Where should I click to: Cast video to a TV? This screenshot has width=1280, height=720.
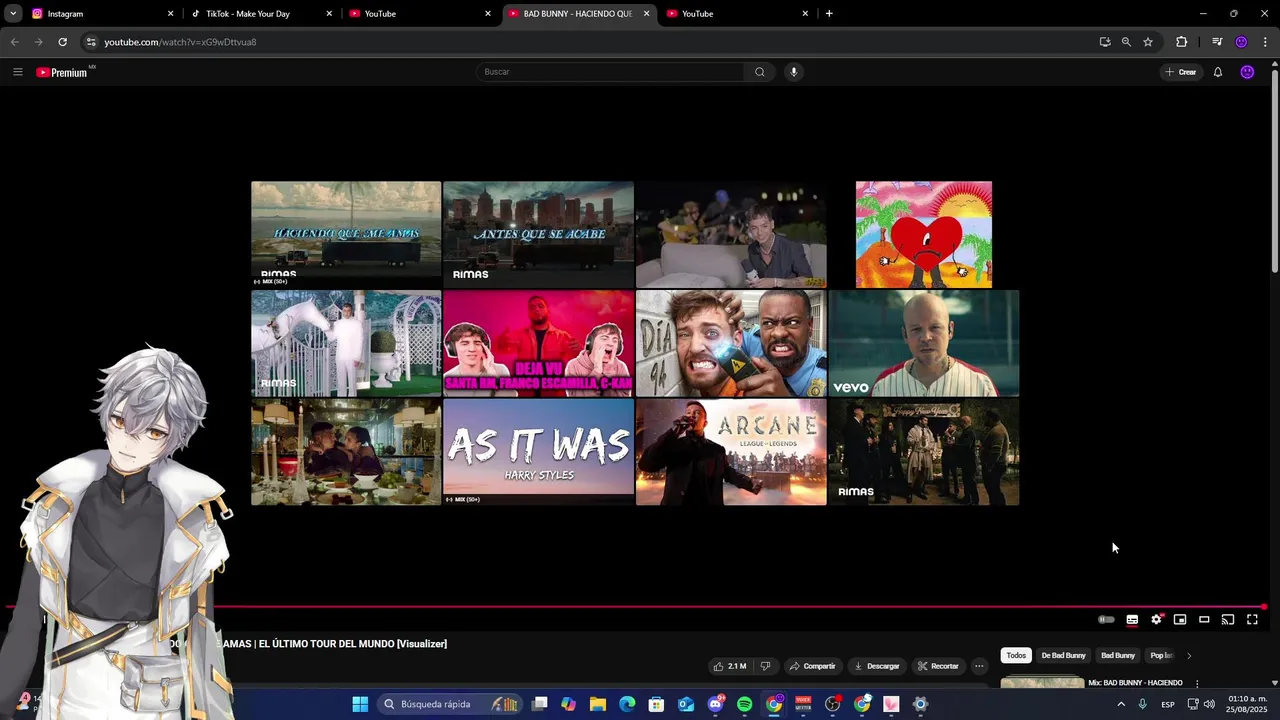tap(1228, 620)
